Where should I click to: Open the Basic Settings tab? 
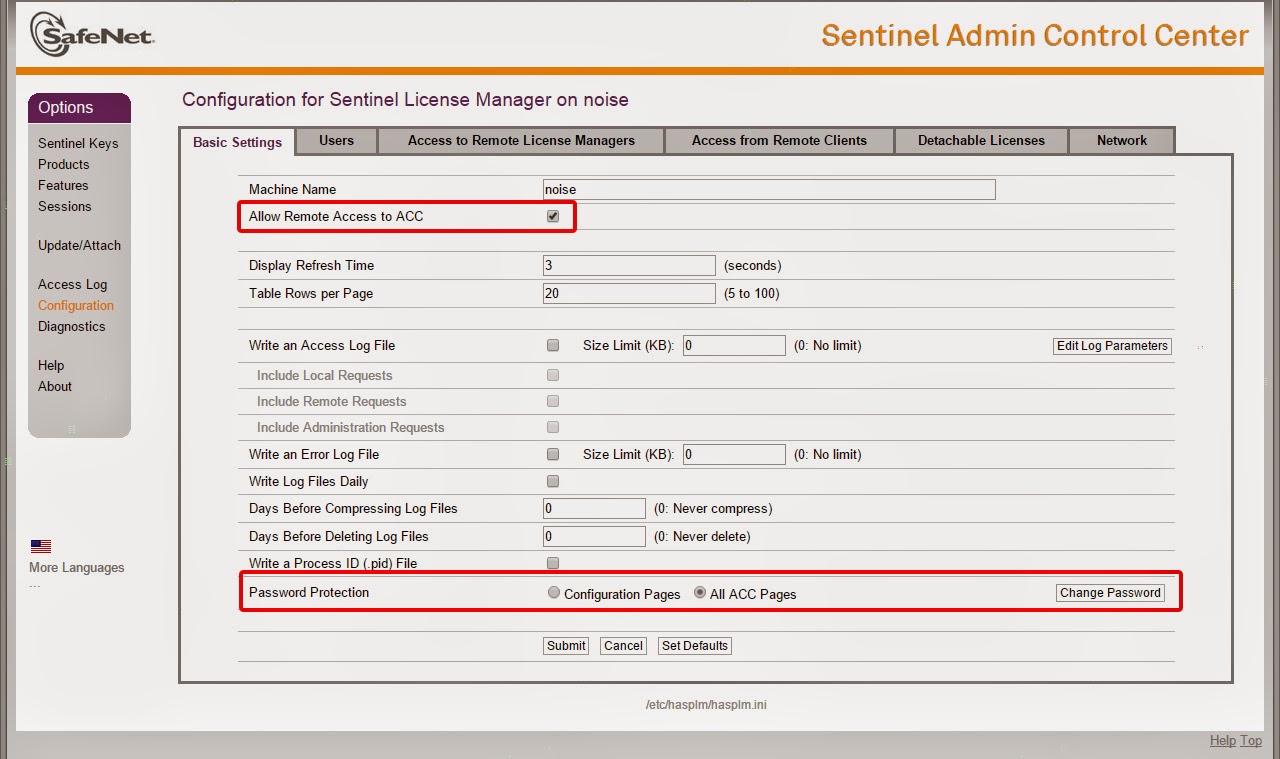tap(237, 142)
